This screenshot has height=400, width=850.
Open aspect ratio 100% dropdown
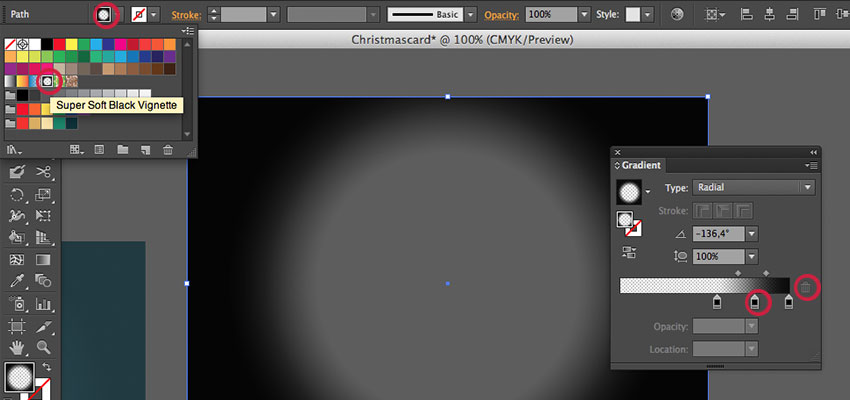(751, 256)
